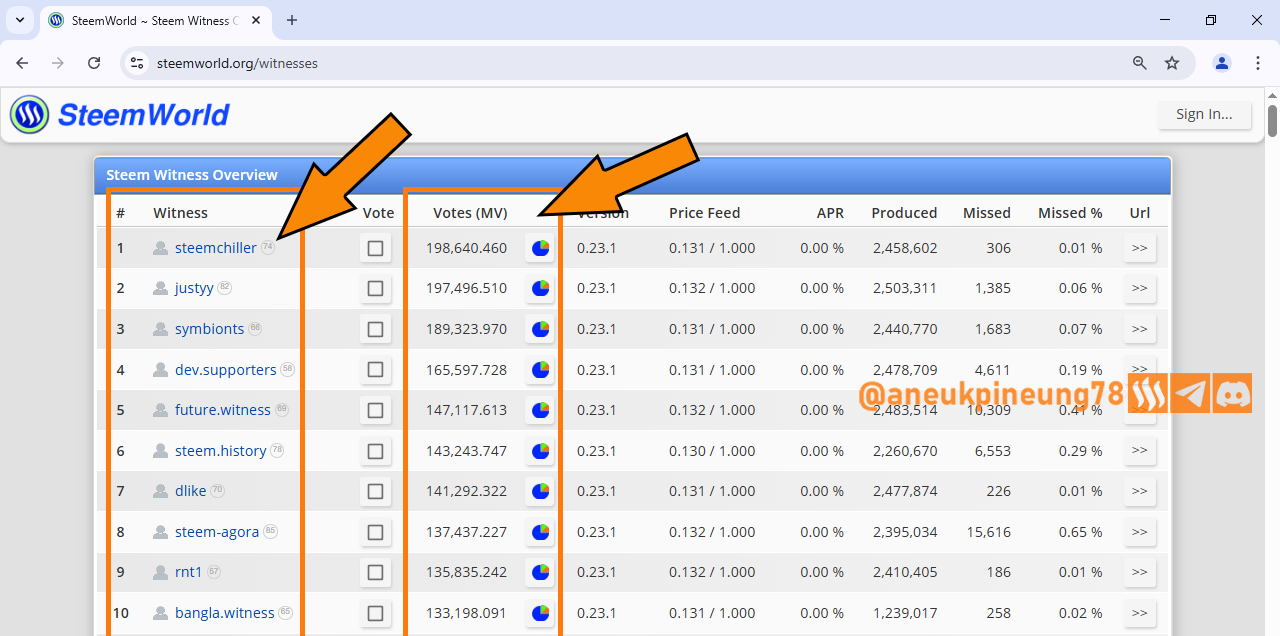Check the vote box for dev.supporters

[x=375, y=370]
